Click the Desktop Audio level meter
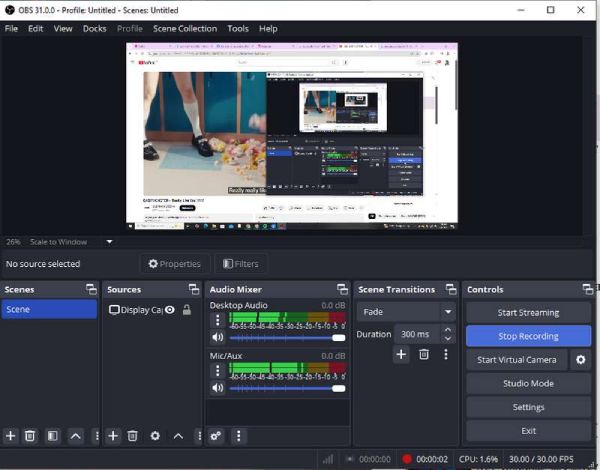Viewport: 600px width, 470px height. tap(287, 317)
